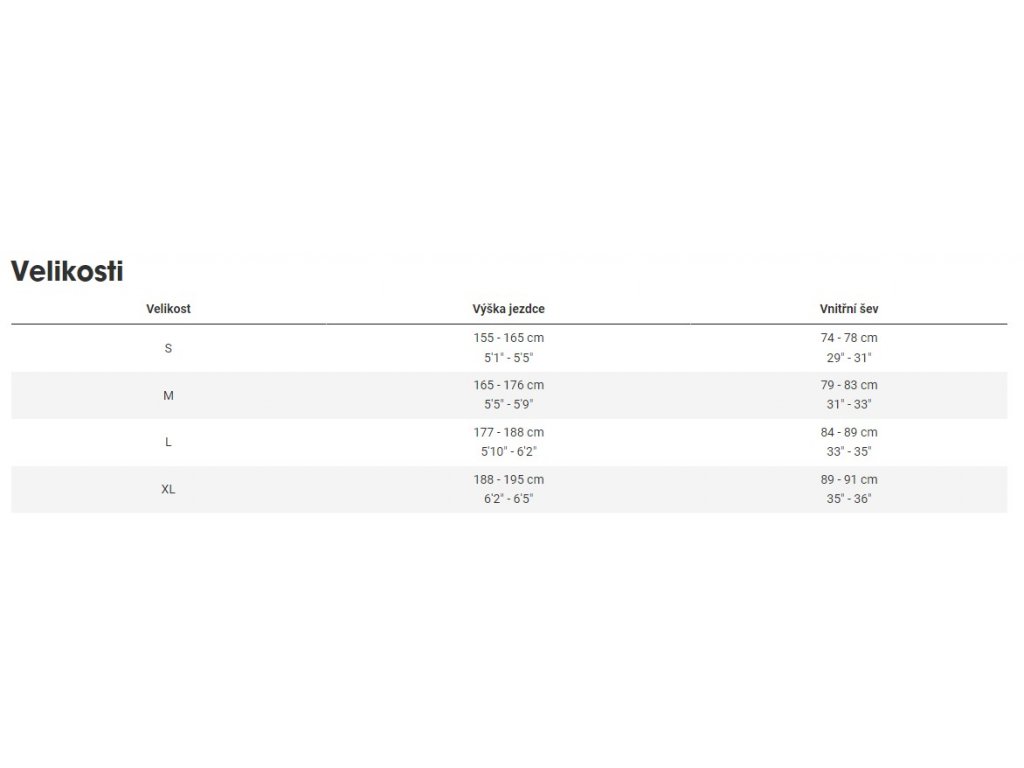1024x768 pixels.
Task: Select the 188 - 195 cm height value
Action: coord(508,479)
